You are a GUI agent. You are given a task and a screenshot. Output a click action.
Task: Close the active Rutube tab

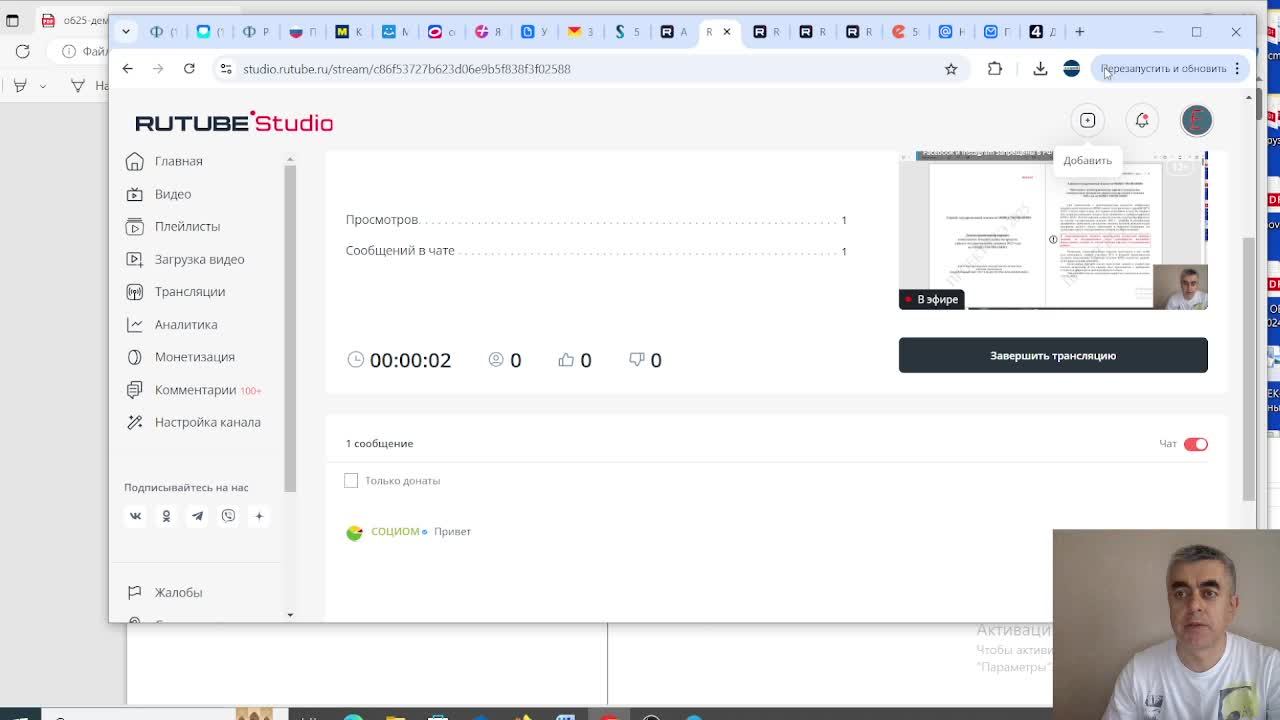click(727, 32)
